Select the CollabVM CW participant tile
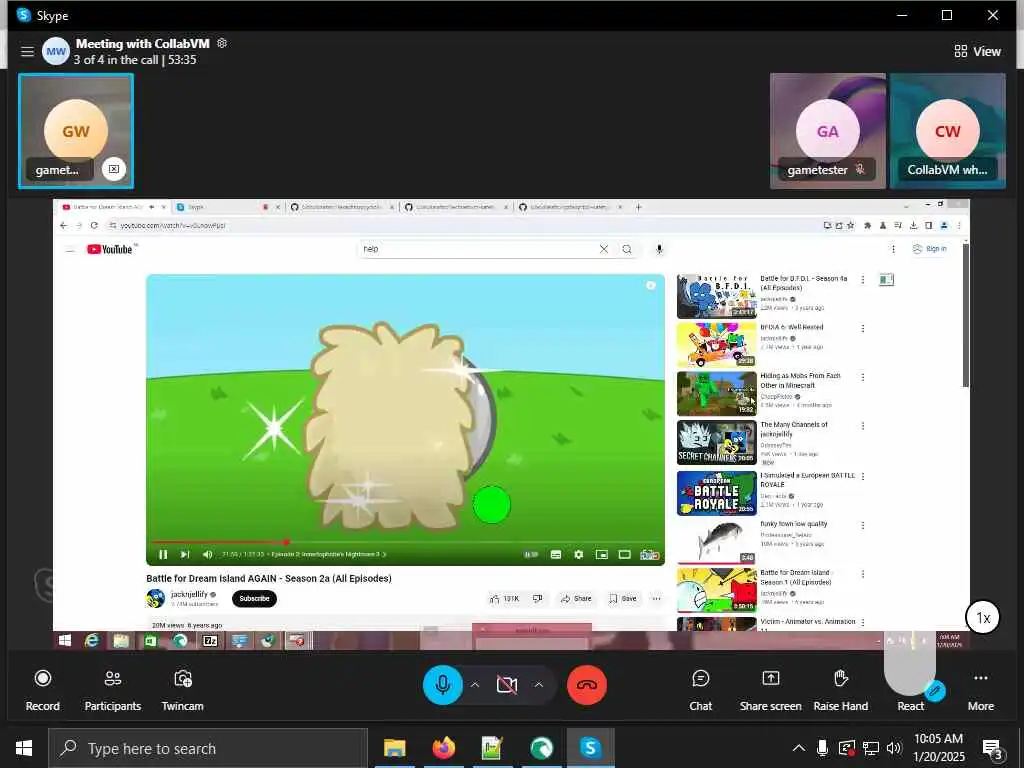This screenshot has height=768, width=1024. [948, 131]
